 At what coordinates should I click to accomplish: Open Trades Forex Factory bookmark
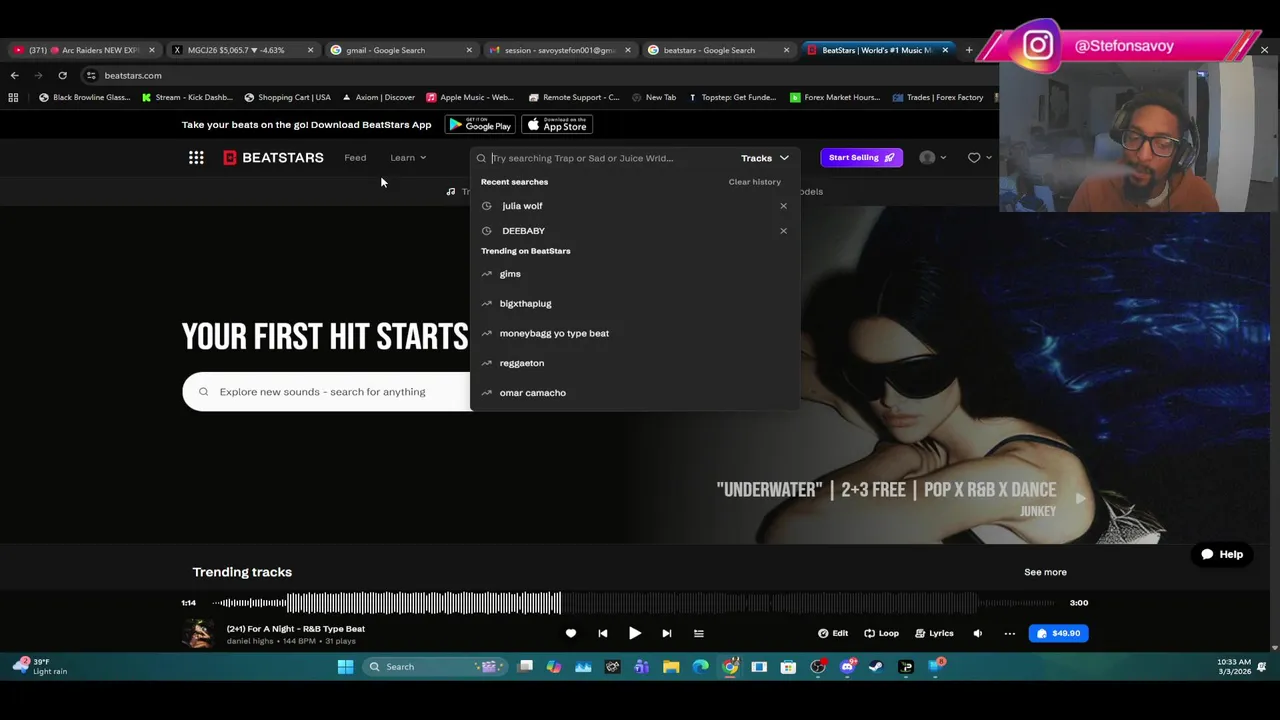tap(938, 97)
